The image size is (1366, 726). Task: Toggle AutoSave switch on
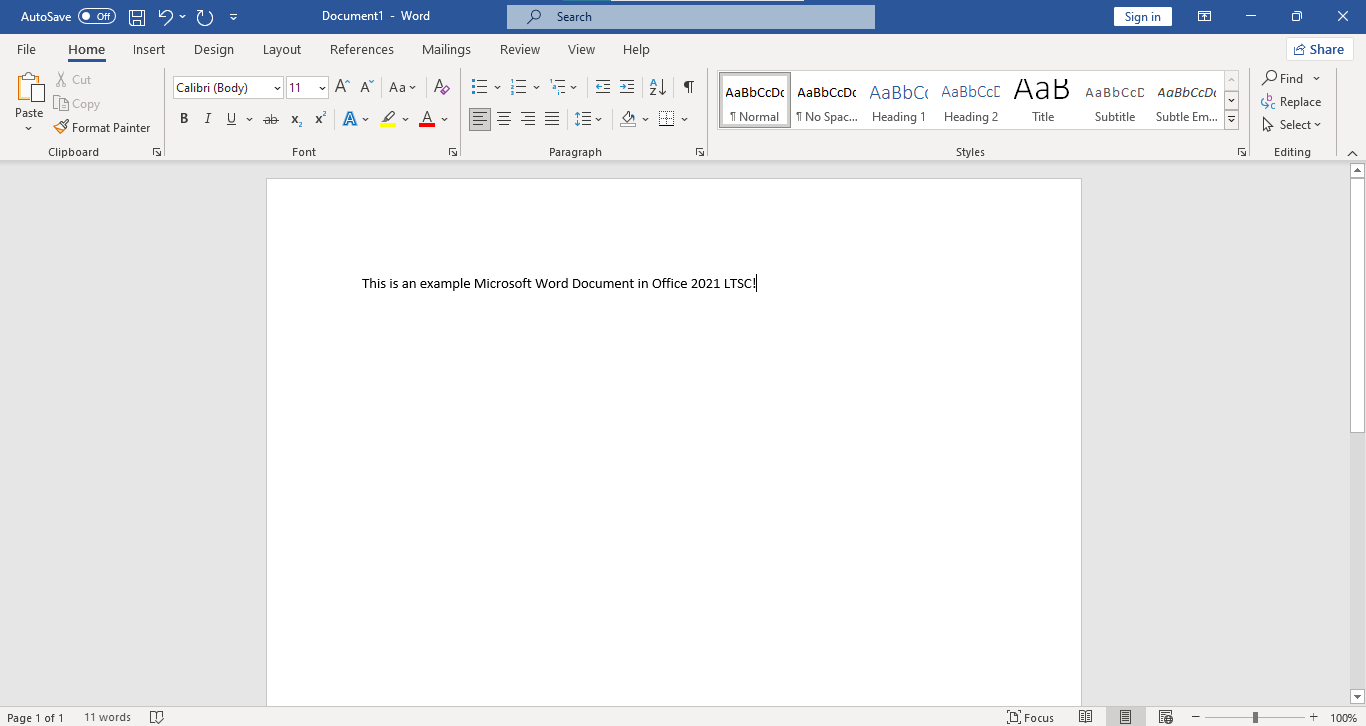97,17
